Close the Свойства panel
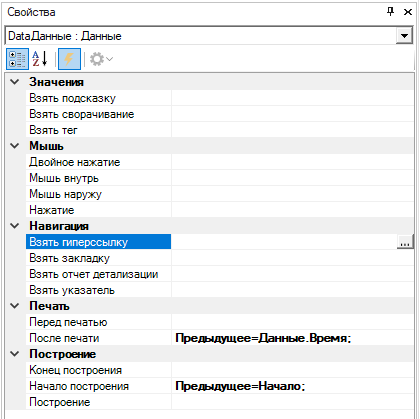 (x=408, y=12)
